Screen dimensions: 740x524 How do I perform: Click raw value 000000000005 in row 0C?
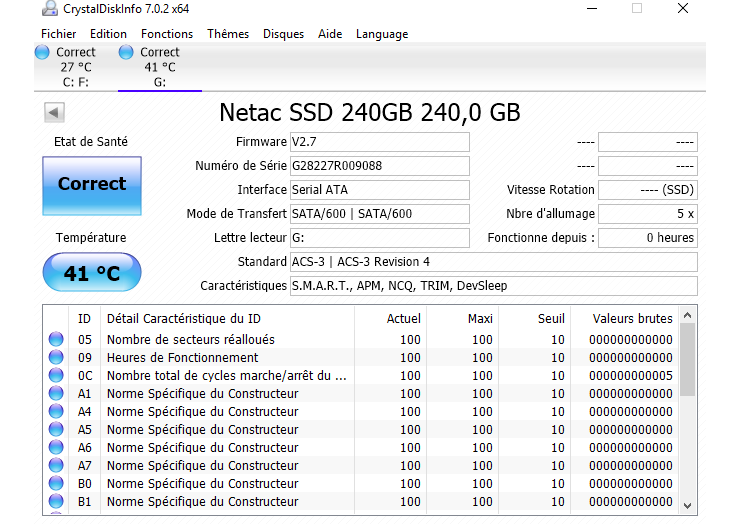click(631, 376)
